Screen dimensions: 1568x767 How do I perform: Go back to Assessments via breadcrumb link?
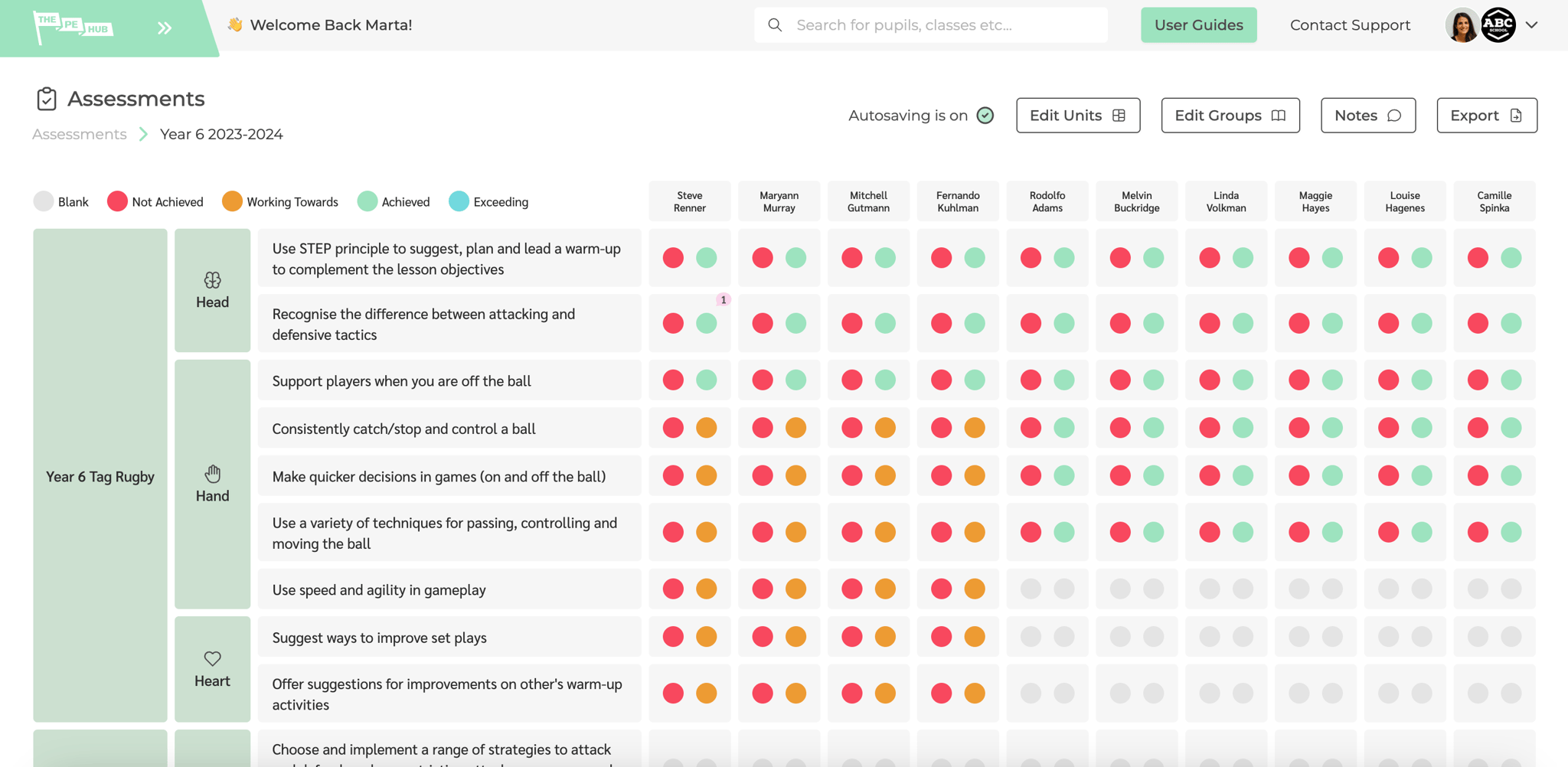79,134
